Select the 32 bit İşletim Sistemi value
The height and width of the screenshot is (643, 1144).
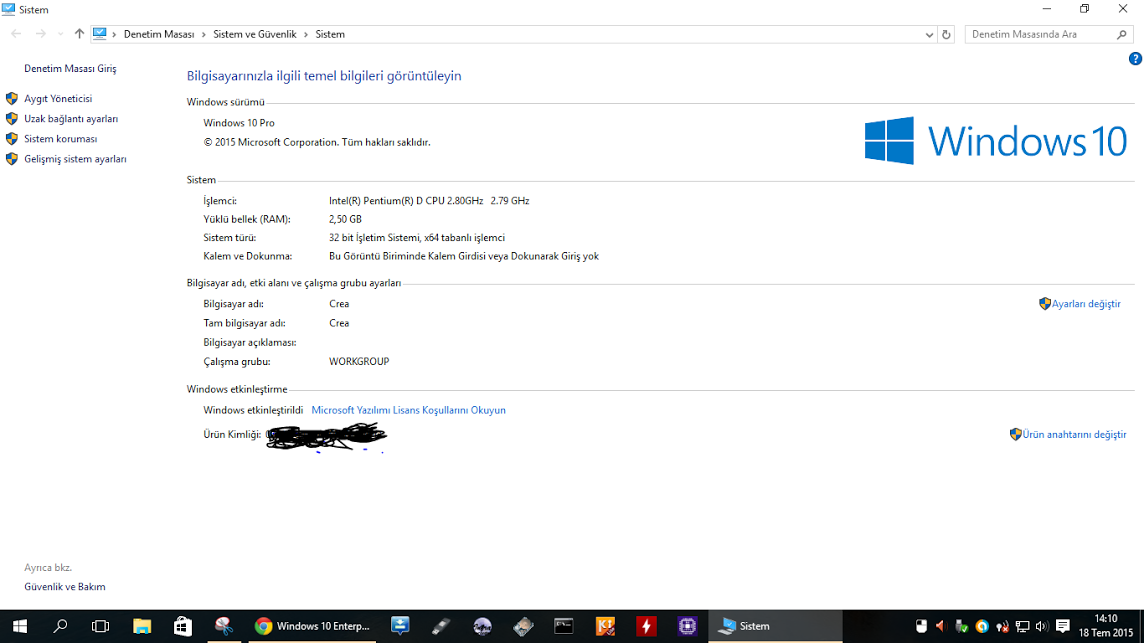pyautogui.click(x=417, y=238)
